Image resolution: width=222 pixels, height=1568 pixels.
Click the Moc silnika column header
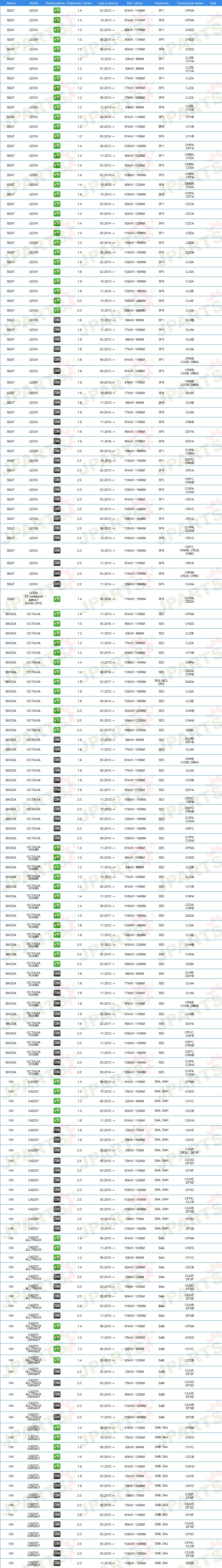pos(135,3)
